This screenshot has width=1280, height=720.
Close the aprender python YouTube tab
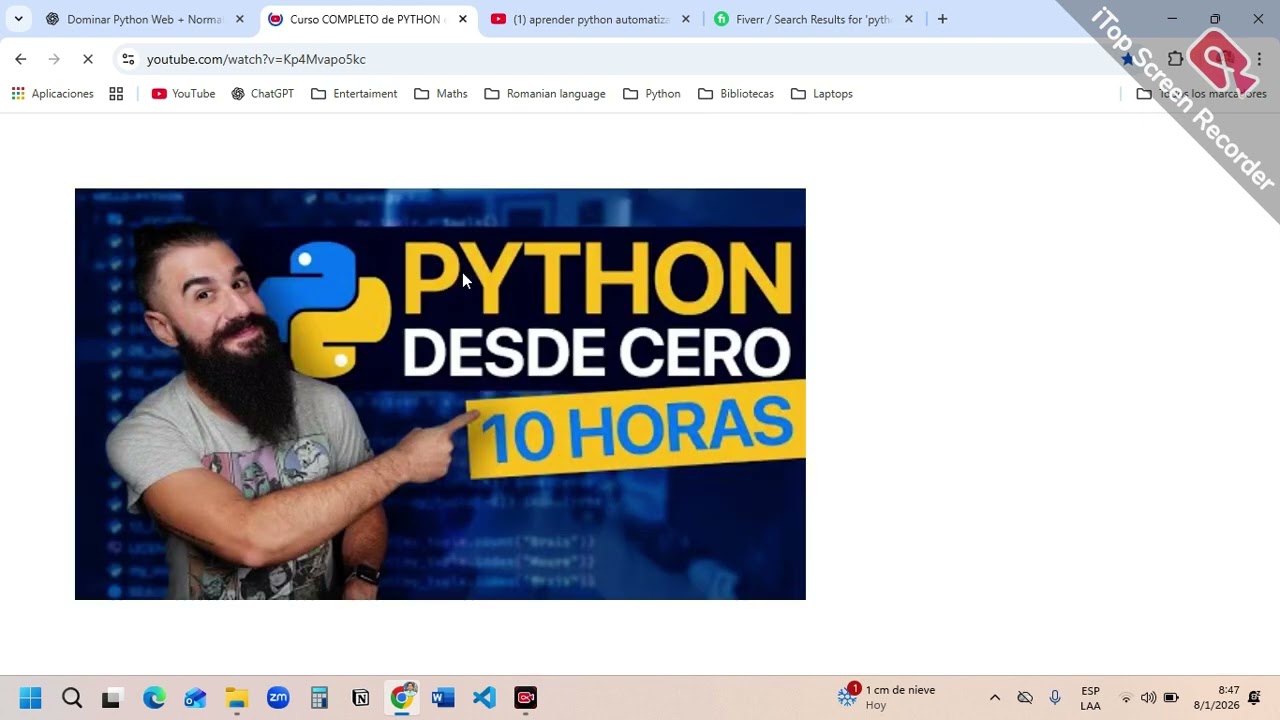pos(685,19)
